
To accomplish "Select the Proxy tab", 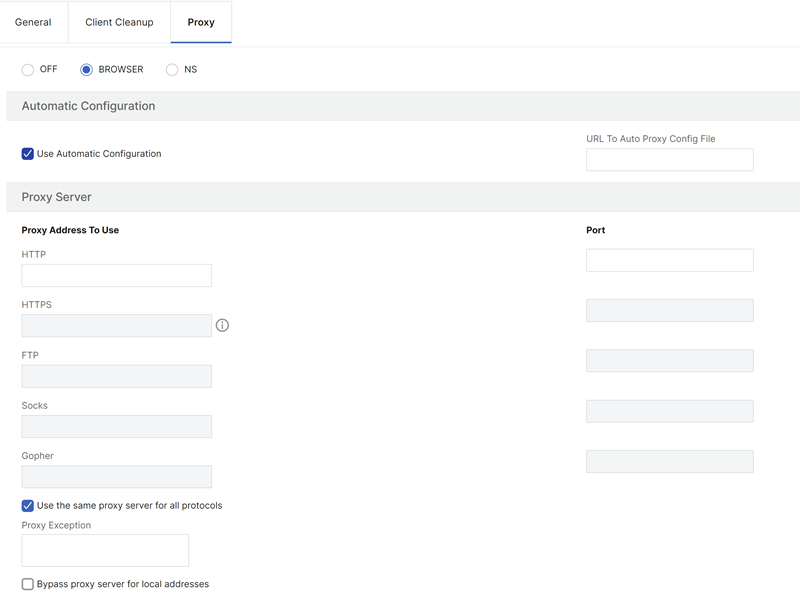I will pyautogui.click(x=201, y=22).
